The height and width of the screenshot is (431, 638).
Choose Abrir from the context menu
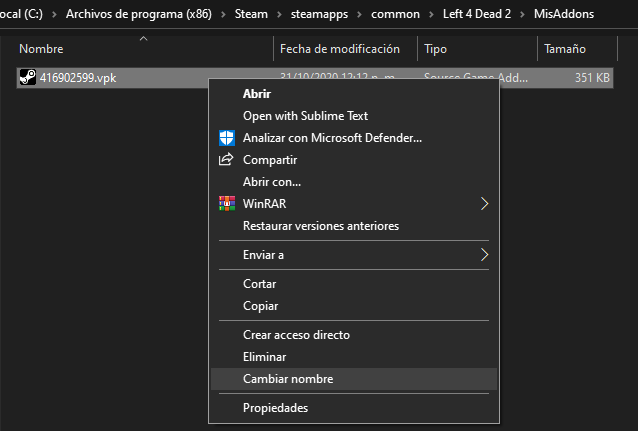(256, 94)
